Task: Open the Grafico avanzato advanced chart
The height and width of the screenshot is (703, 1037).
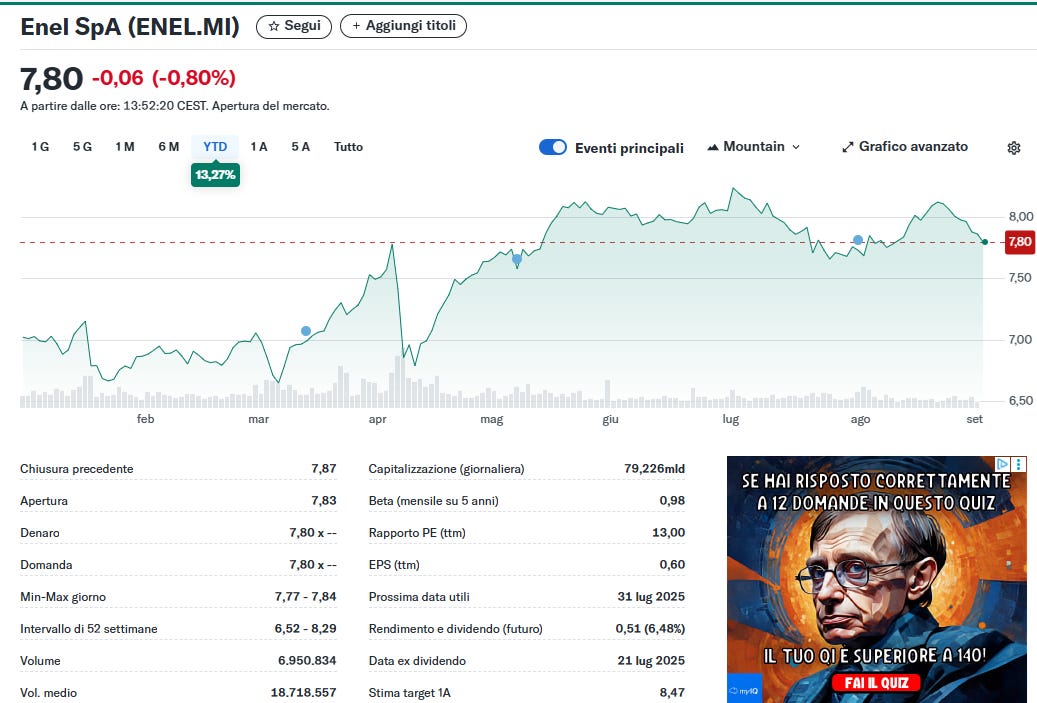Action: pos(904,147)
